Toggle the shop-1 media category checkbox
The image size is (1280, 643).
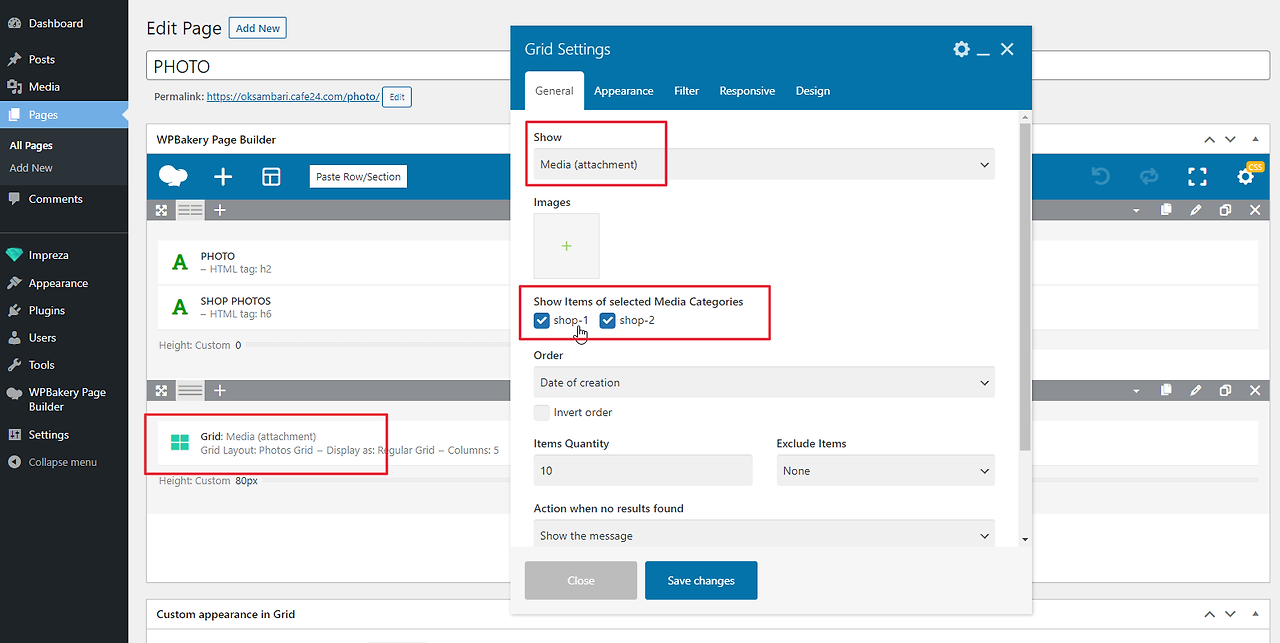[x=542, y=320]
